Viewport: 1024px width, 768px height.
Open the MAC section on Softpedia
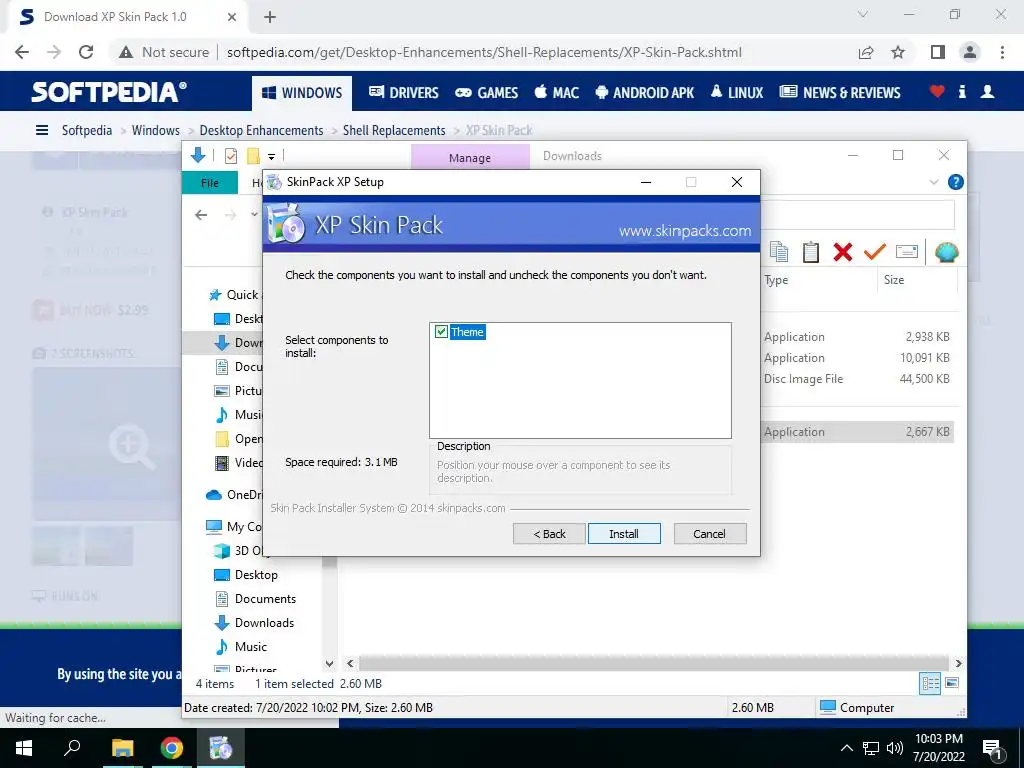point(556,93)
